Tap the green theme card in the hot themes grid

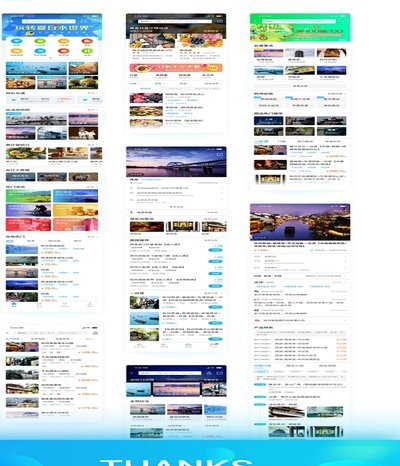pos(29,196)
